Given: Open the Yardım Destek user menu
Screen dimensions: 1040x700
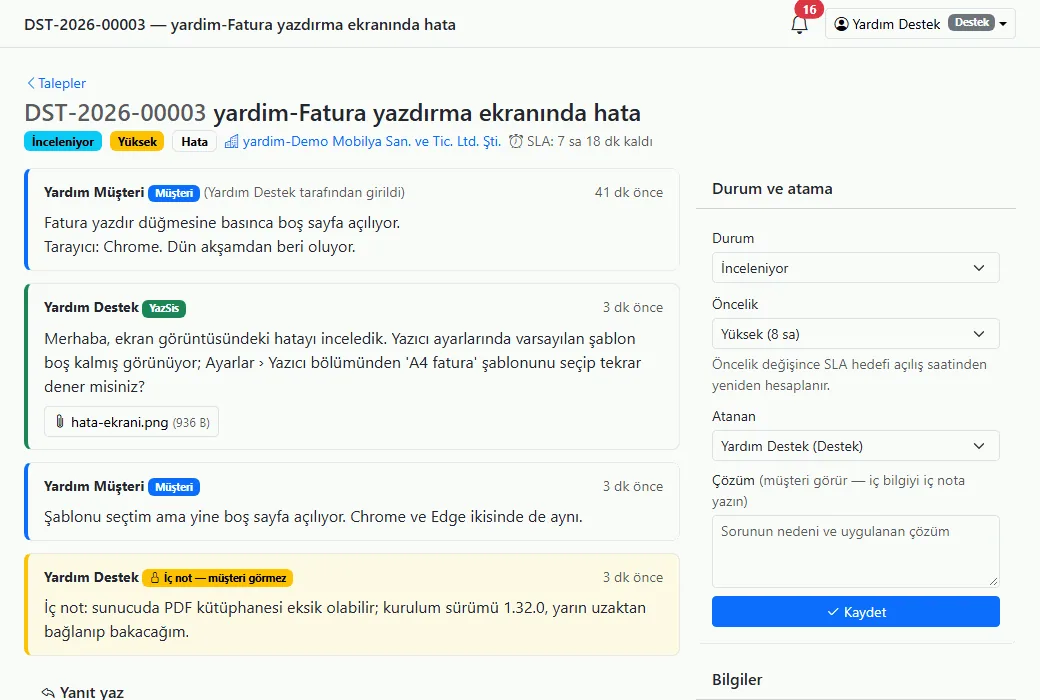Looking at the screenshot, I should tap(920, 24).
